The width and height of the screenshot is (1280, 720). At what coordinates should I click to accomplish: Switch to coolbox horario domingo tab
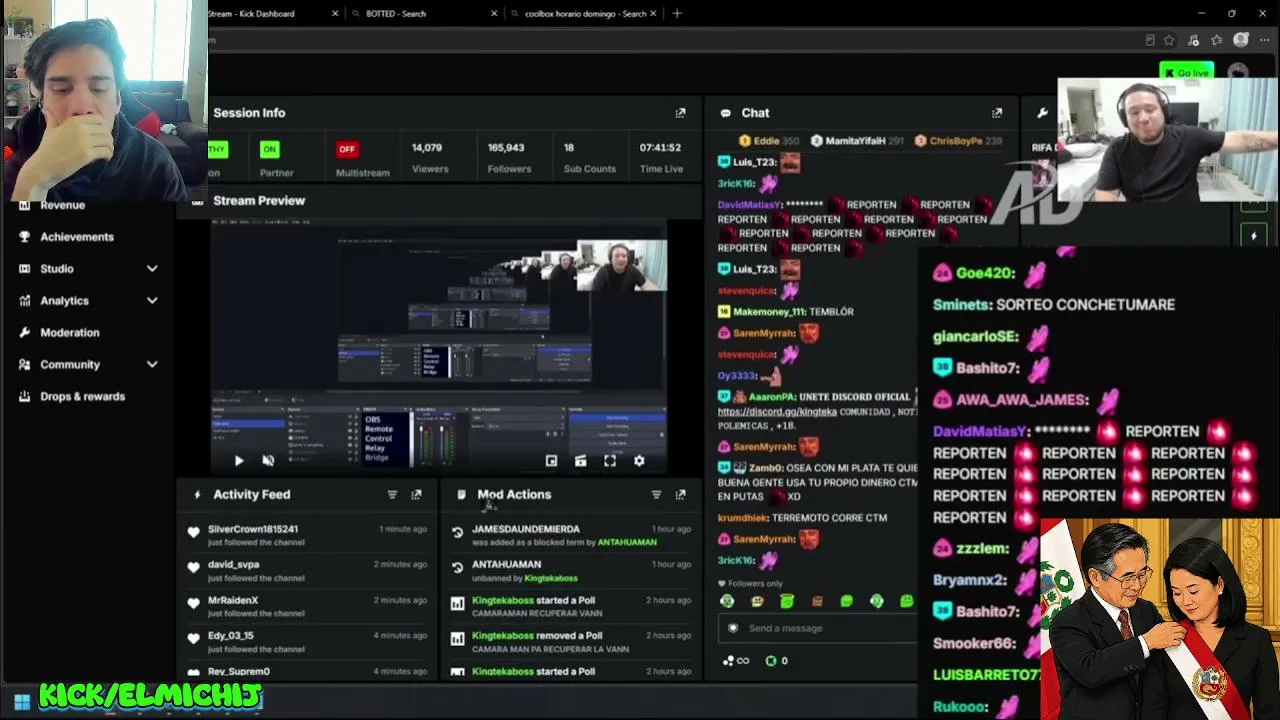pos(585,14)
